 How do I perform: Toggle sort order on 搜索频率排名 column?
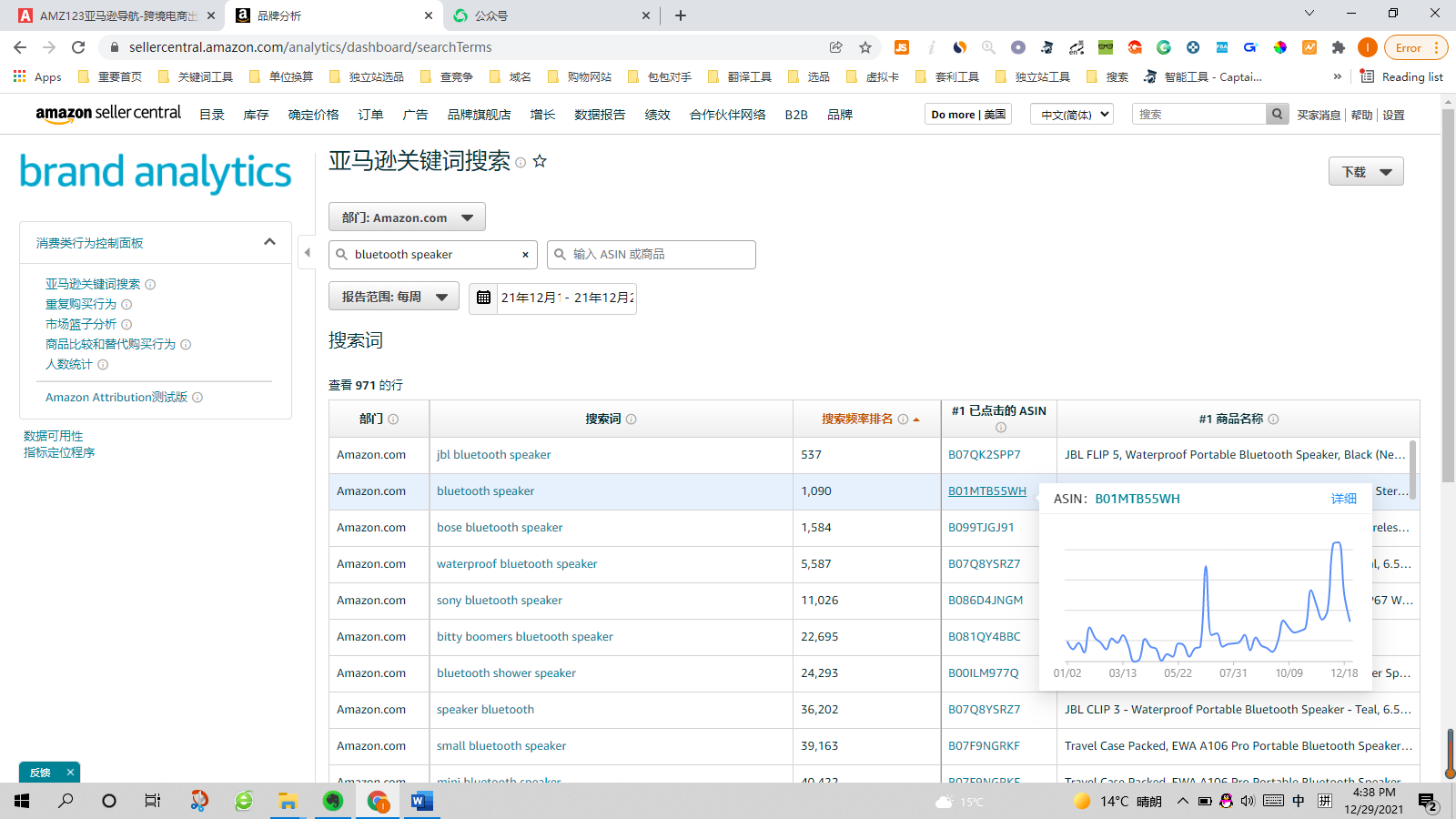(x=915, y=419)
